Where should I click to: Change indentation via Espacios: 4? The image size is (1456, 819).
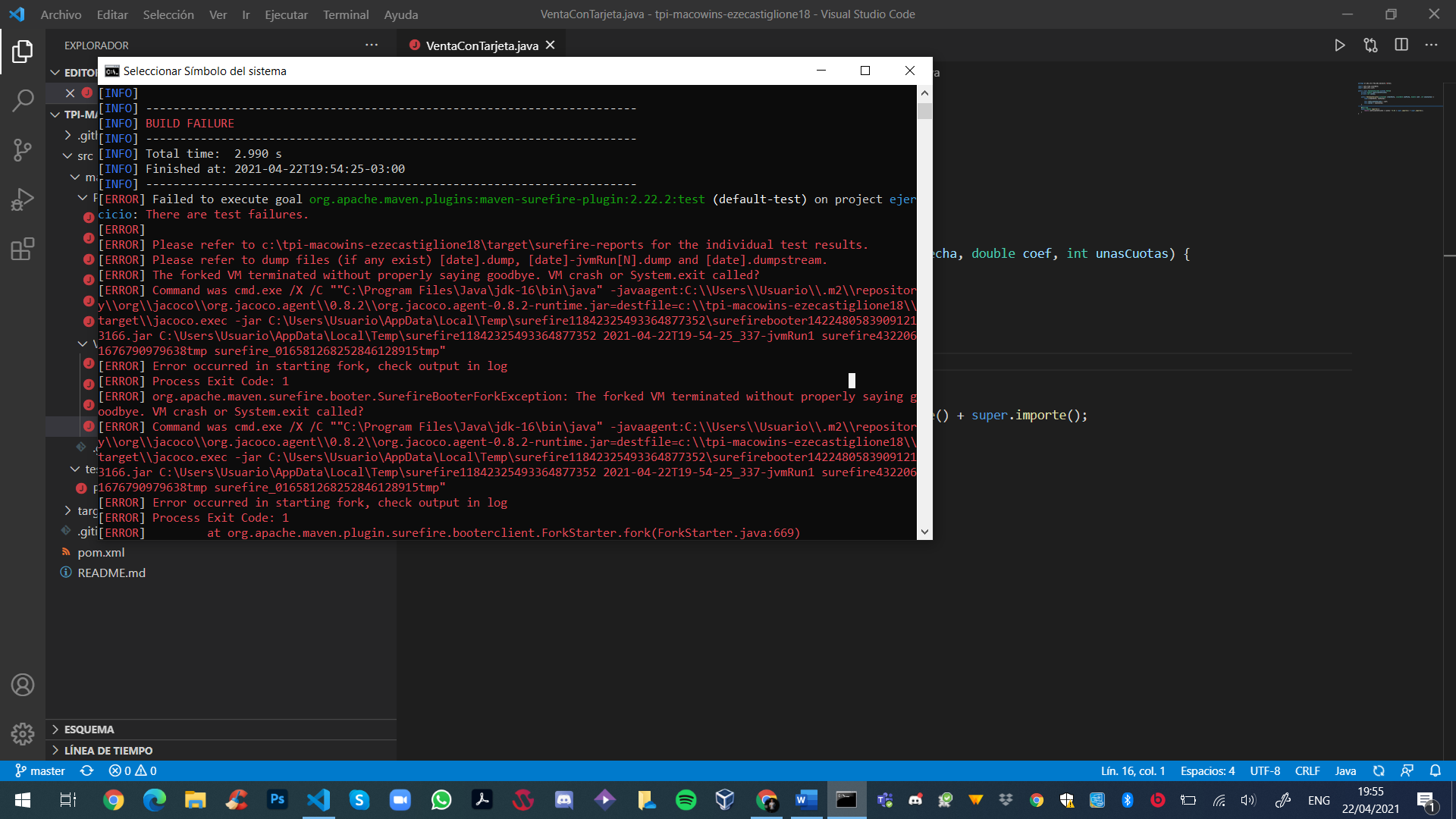click(1207, 770)
